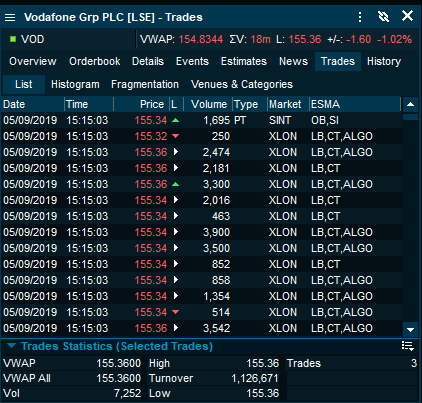Select the 'OB,SI' ESMA cell
422x403 pixels.
click(325, 120)
